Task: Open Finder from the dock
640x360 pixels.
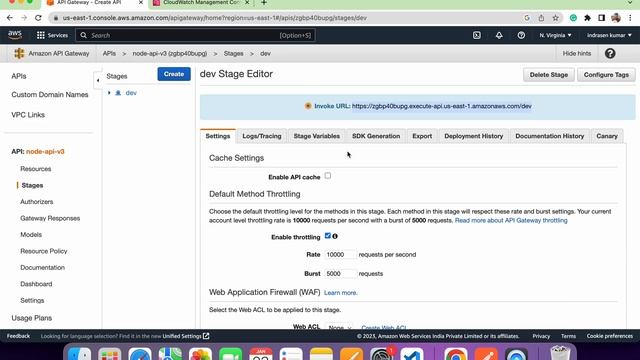Action: point(79,354)
